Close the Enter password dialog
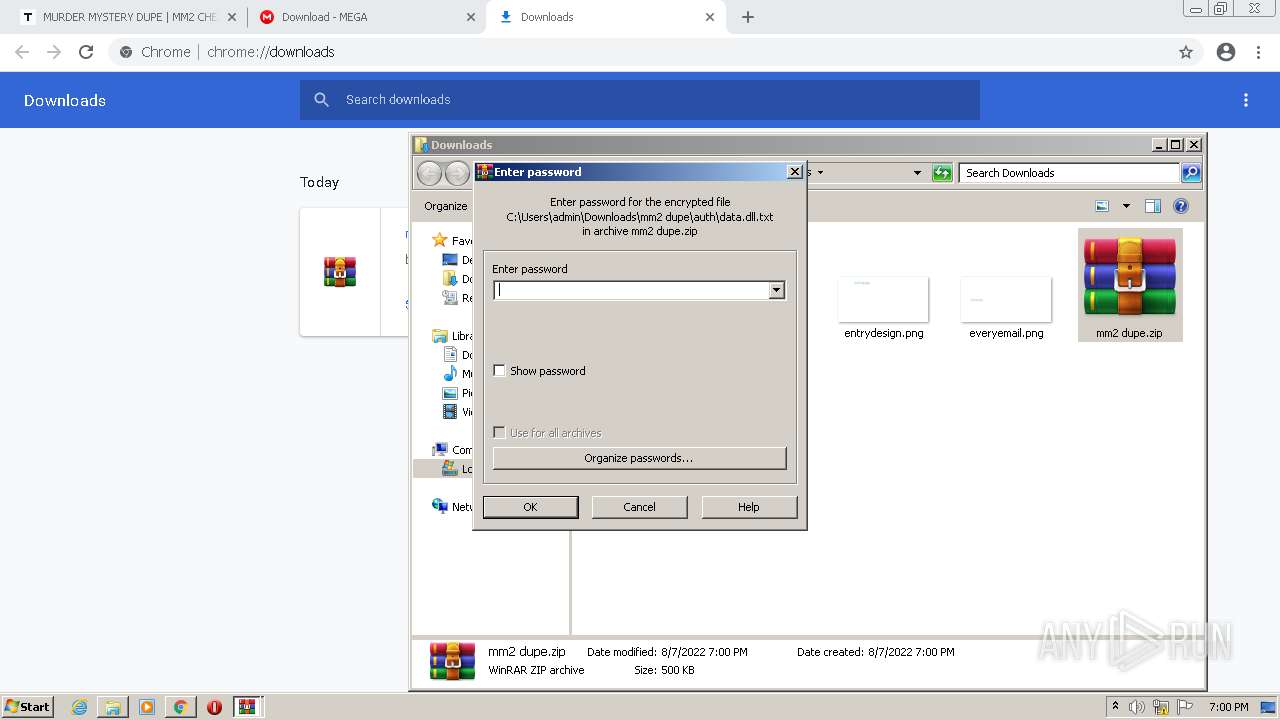The width and height of the screenshot is (1280, 720). (x=795, y=172)
